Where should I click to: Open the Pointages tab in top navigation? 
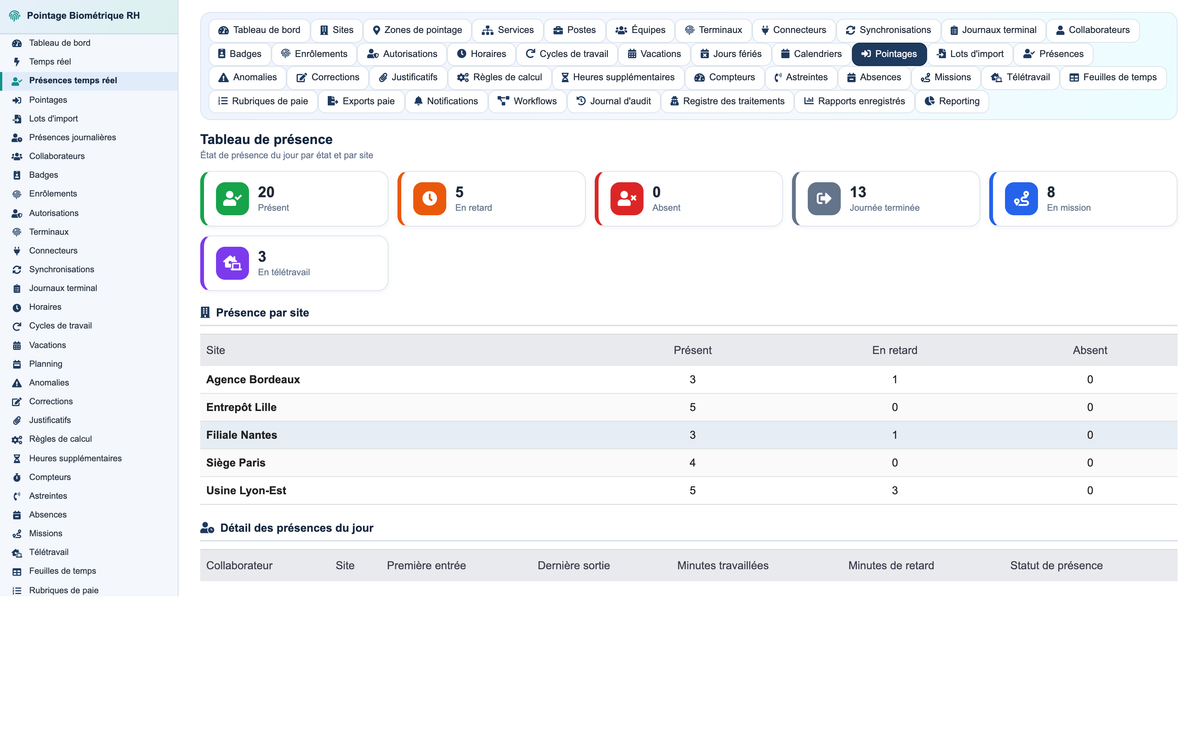[889, 54]
